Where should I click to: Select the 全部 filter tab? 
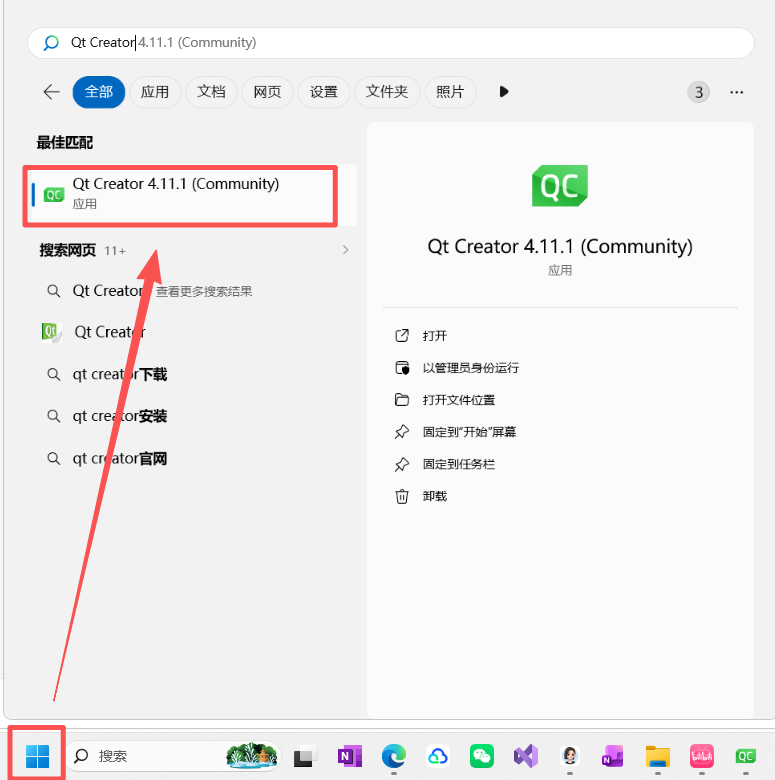pos(98,92)
